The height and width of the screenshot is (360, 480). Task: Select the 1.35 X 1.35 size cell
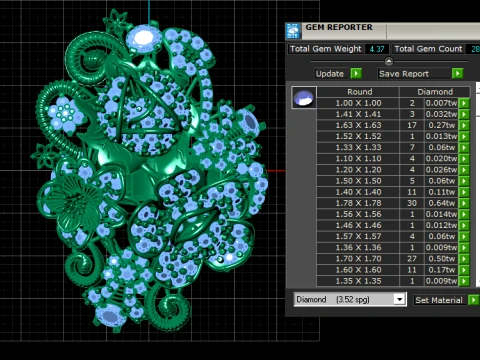pos(358,281)
